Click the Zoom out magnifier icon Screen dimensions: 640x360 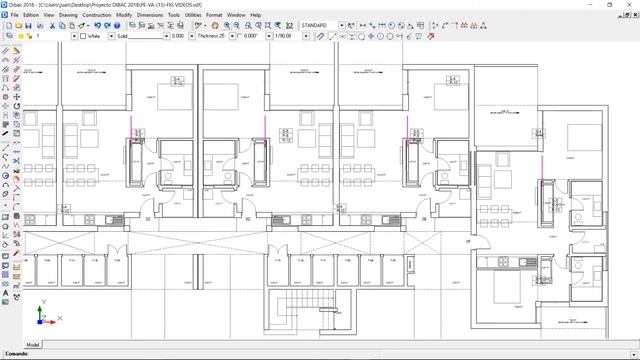coord(236,26)
